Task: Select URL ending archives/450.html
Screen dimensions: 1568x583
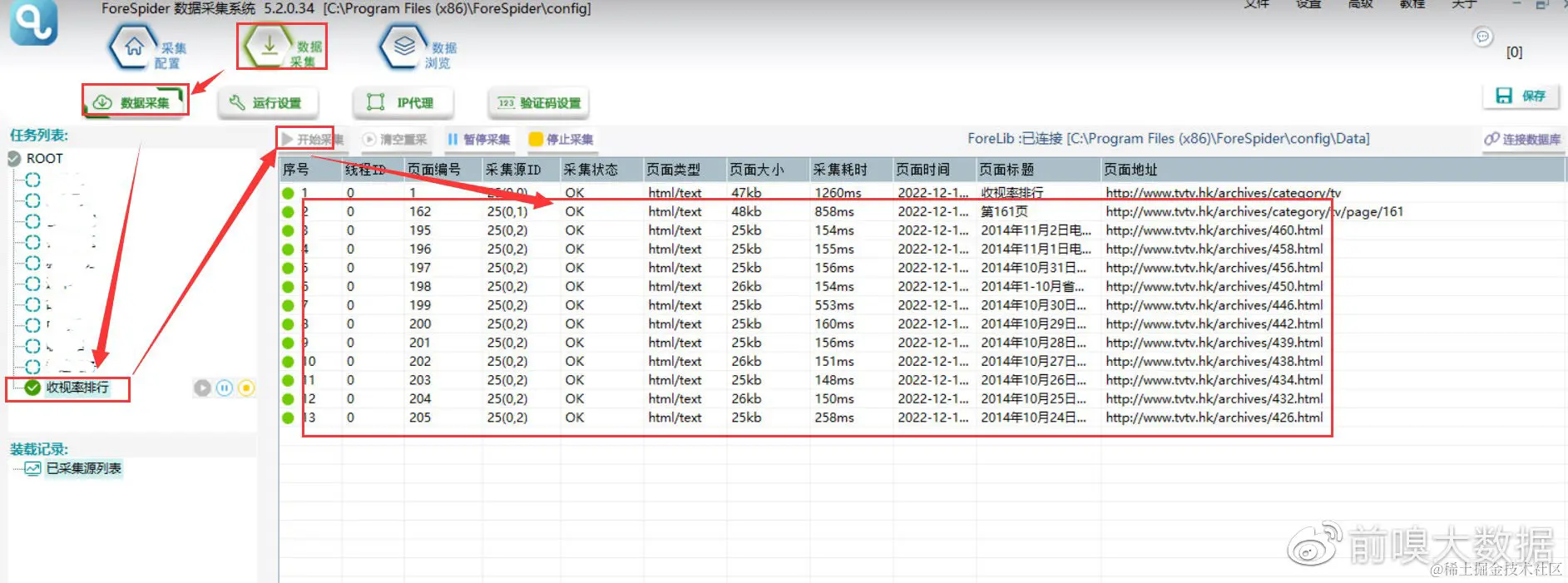Action: [1214, 286]
